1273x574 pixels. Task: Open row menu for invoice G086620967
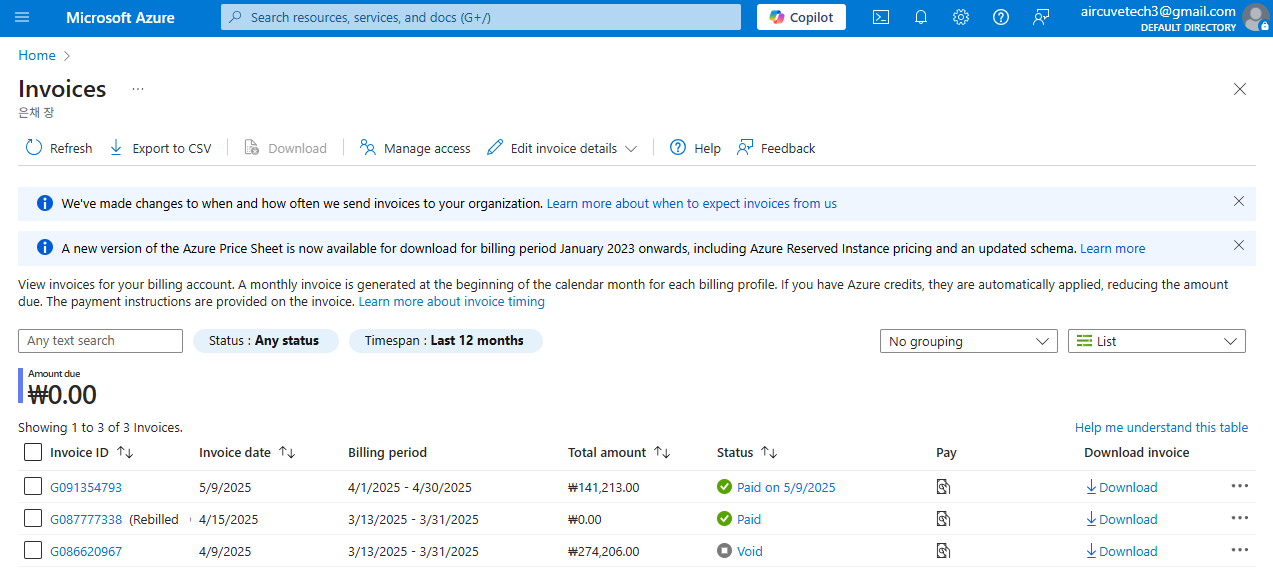click(x=1240, y=550)
